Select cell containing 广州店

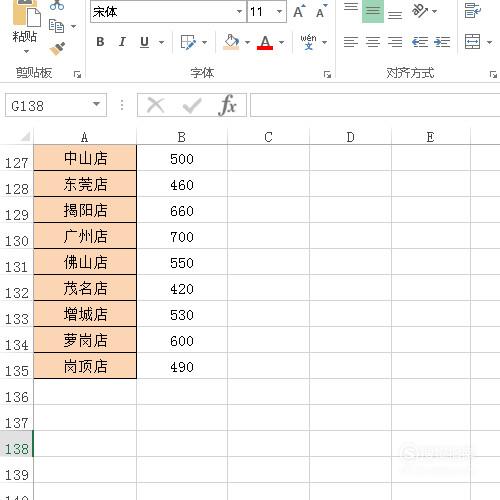(85, 236)
